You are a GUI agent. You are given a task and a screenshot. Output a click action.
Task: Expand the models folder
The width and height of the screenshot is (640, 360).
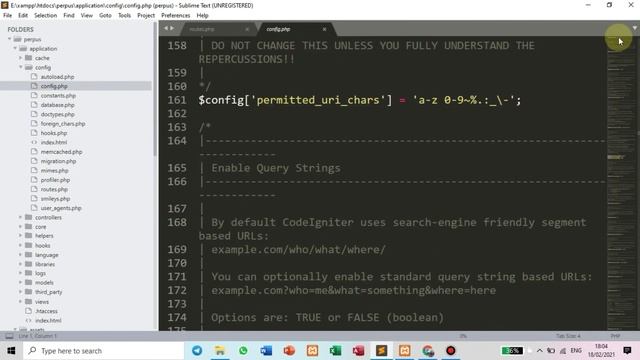coord(20,282)
